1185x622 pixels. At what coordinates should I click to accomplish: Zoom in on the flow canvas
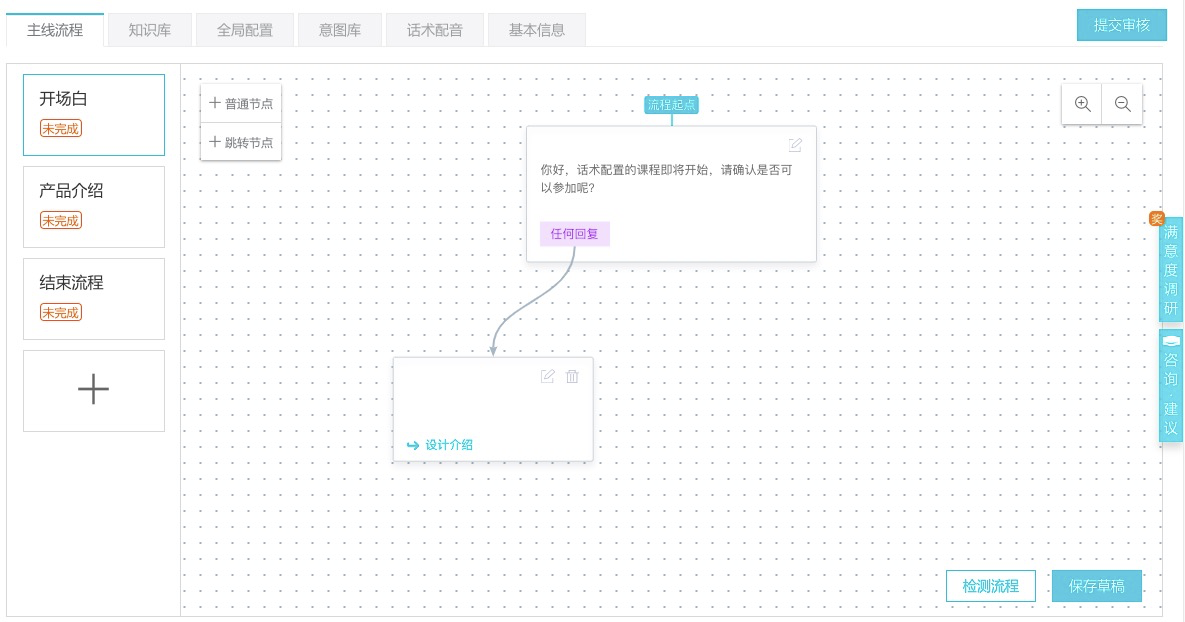(x=1082, y=104)
